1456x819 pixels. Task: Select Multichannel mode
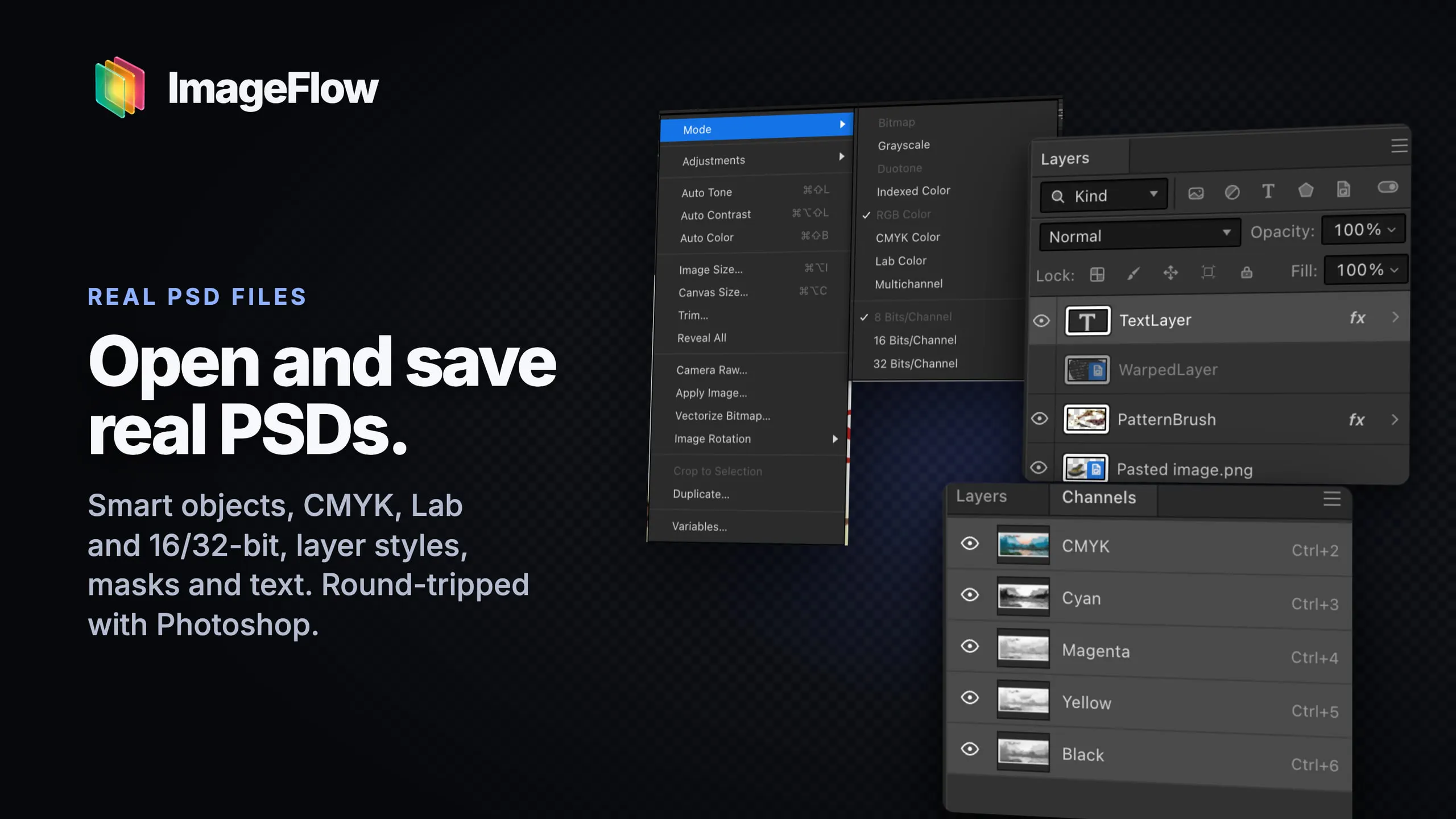[908, 284]
